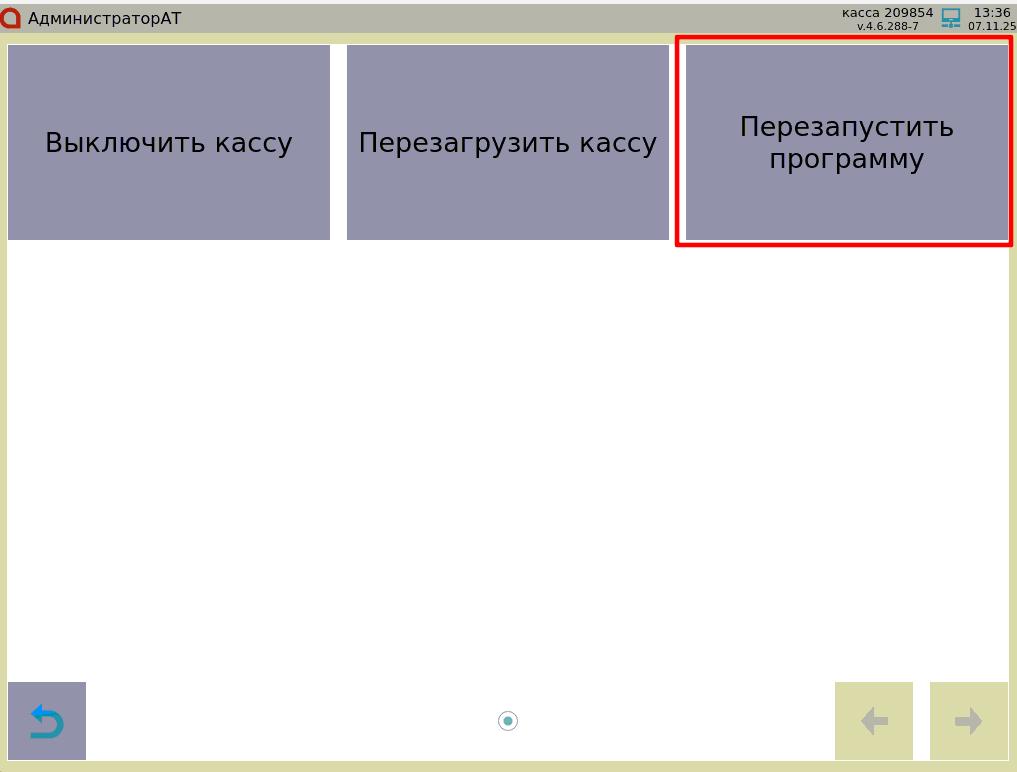
Task: Select the page indicator dot at bottom center
Action: [508, 721]
